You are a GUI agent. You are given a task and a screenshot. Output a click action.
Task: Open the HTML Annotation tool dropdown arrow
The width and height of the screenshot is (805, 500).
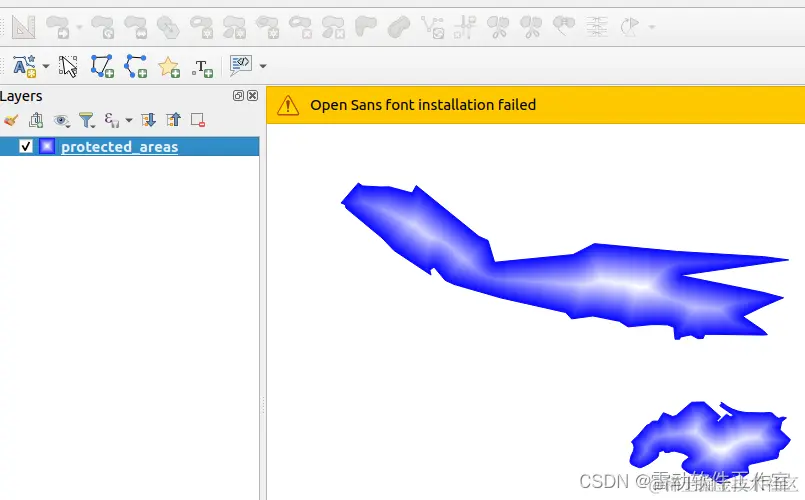[x=263, y=66]
